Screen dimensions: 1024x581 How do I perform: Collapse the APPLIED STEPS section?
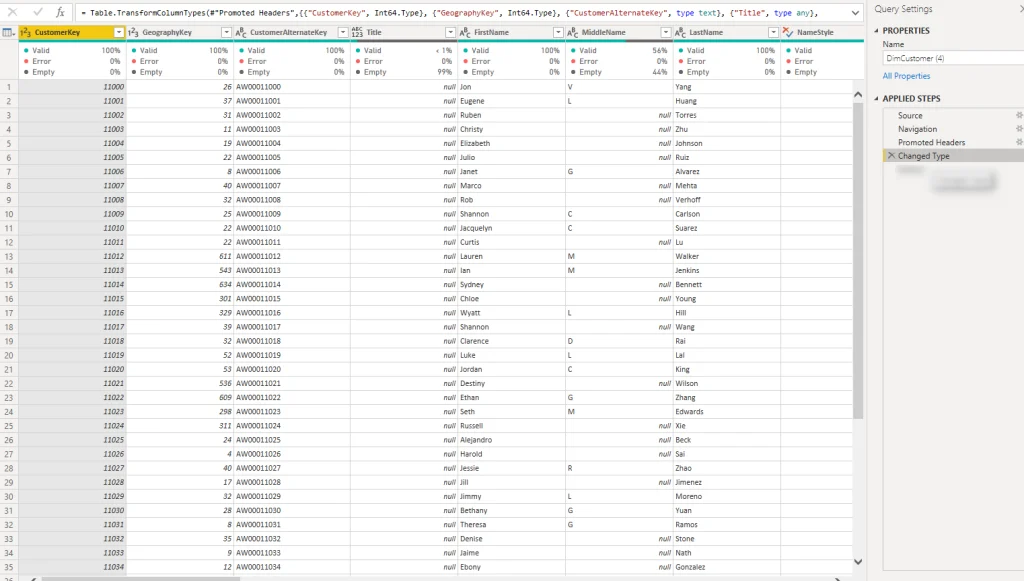tap(876, 99)
